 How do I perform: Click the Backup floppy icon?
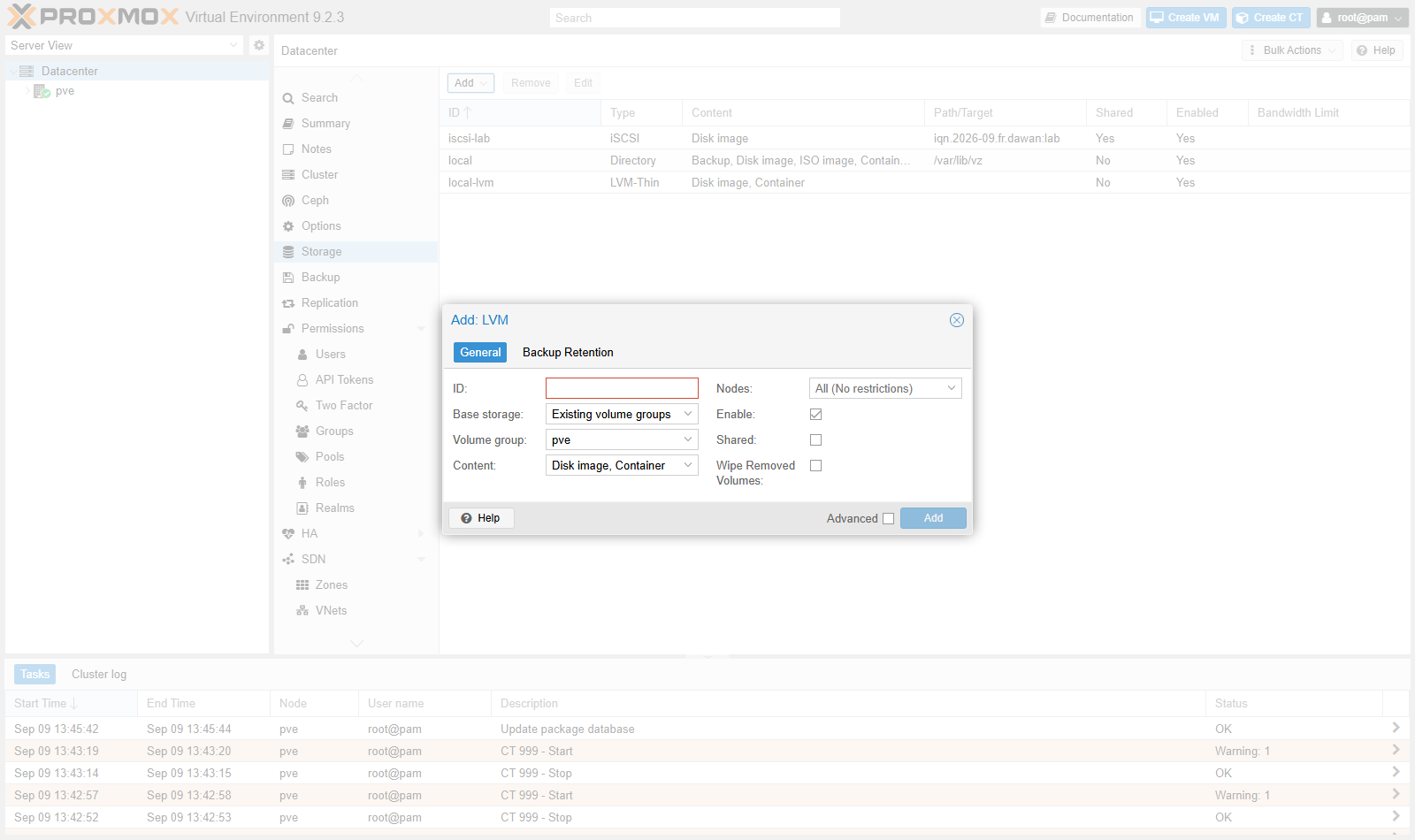(288, 278)
